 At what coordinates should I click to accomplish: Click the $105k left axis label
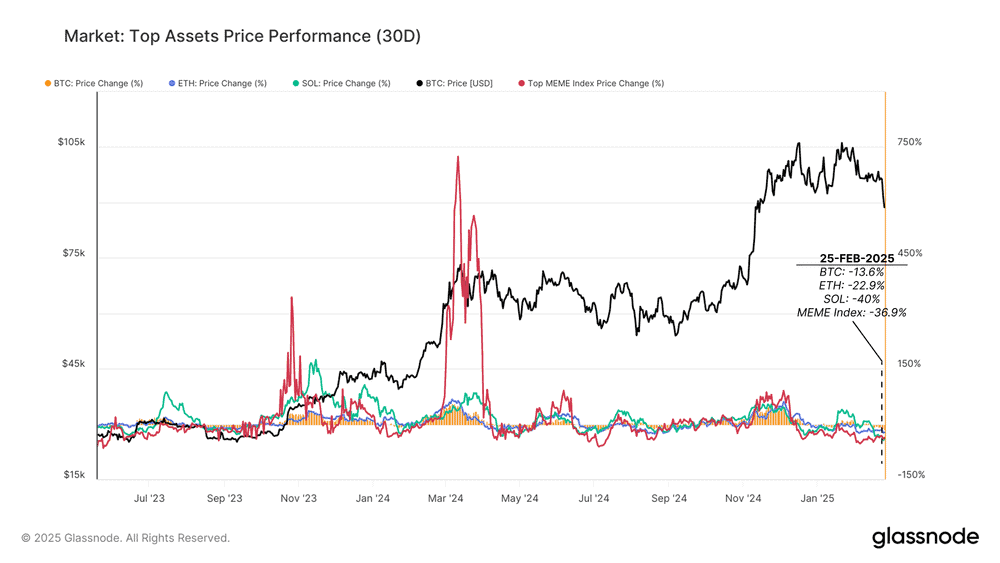(x=71, y=142)
